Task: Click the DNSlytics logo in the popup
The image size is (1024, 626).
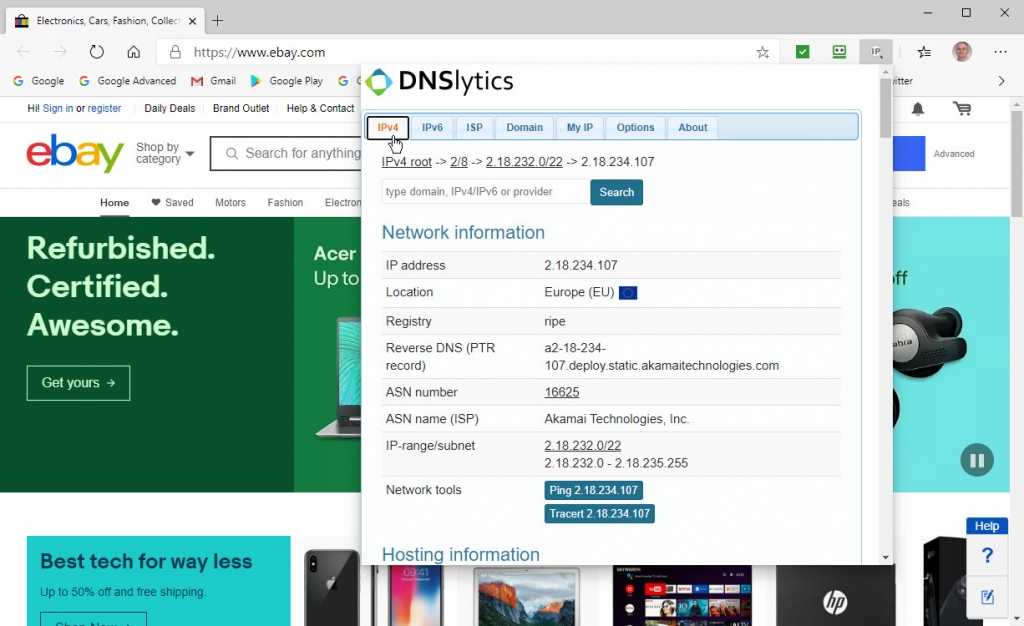Action: coord(438,82)
